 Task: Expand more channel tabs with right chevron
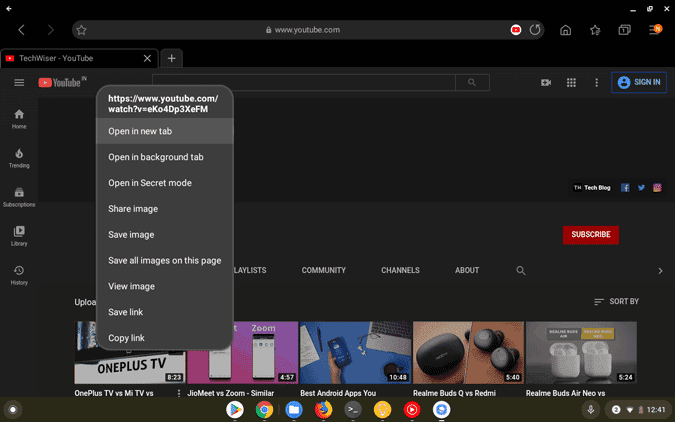pos(660,270)
